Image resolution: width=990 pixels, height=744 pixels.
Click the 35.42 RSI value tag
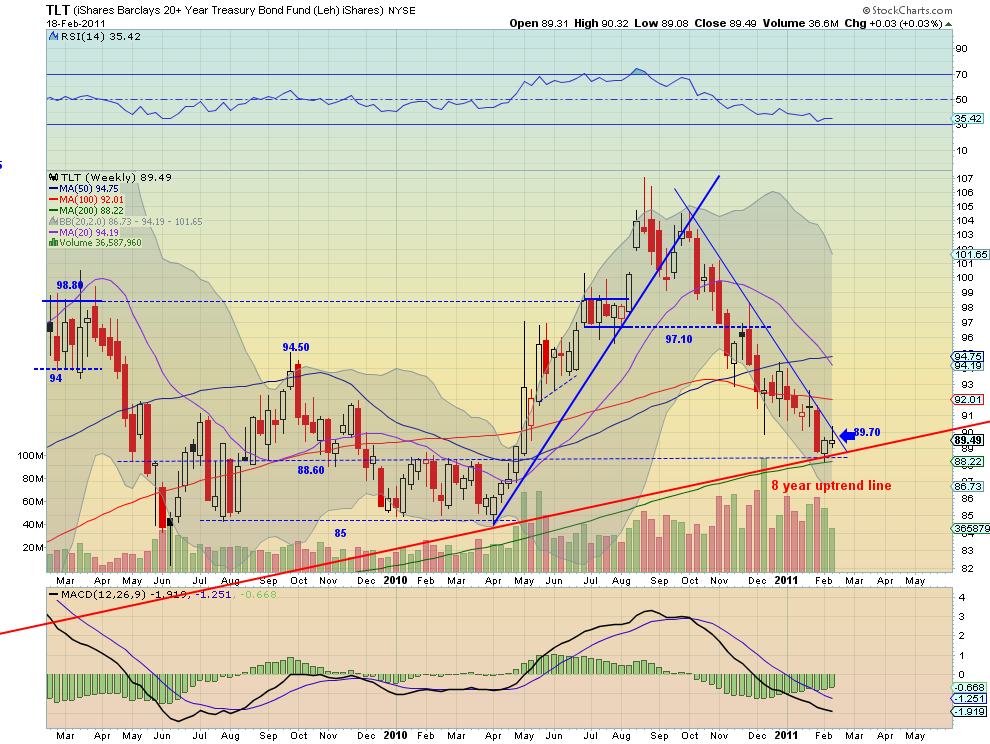pyautogui.click(x=968, y=118)
